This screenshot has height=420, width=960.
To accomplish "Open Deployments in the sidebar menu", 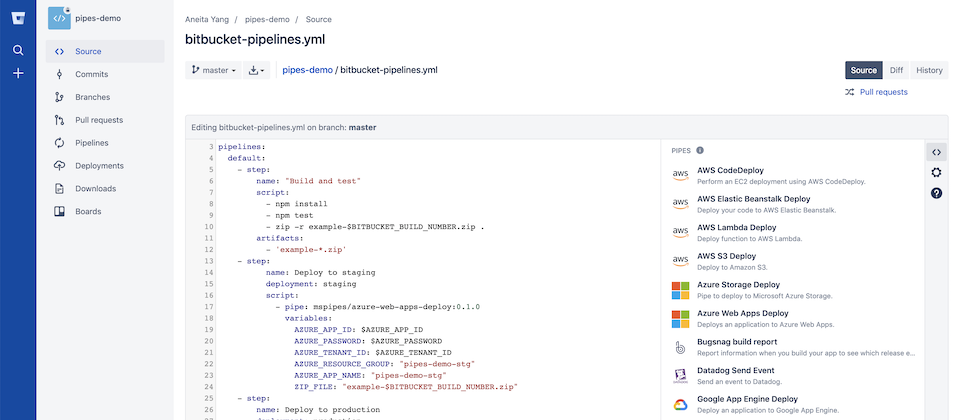I will point(105,165).
